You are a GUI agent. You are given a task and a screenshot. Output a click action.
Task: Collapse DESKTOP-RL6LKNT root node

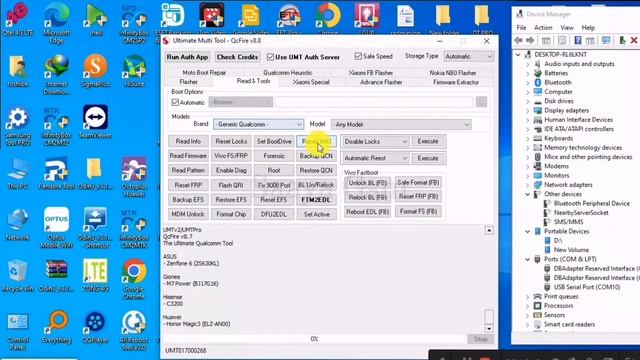coord(518,54)
